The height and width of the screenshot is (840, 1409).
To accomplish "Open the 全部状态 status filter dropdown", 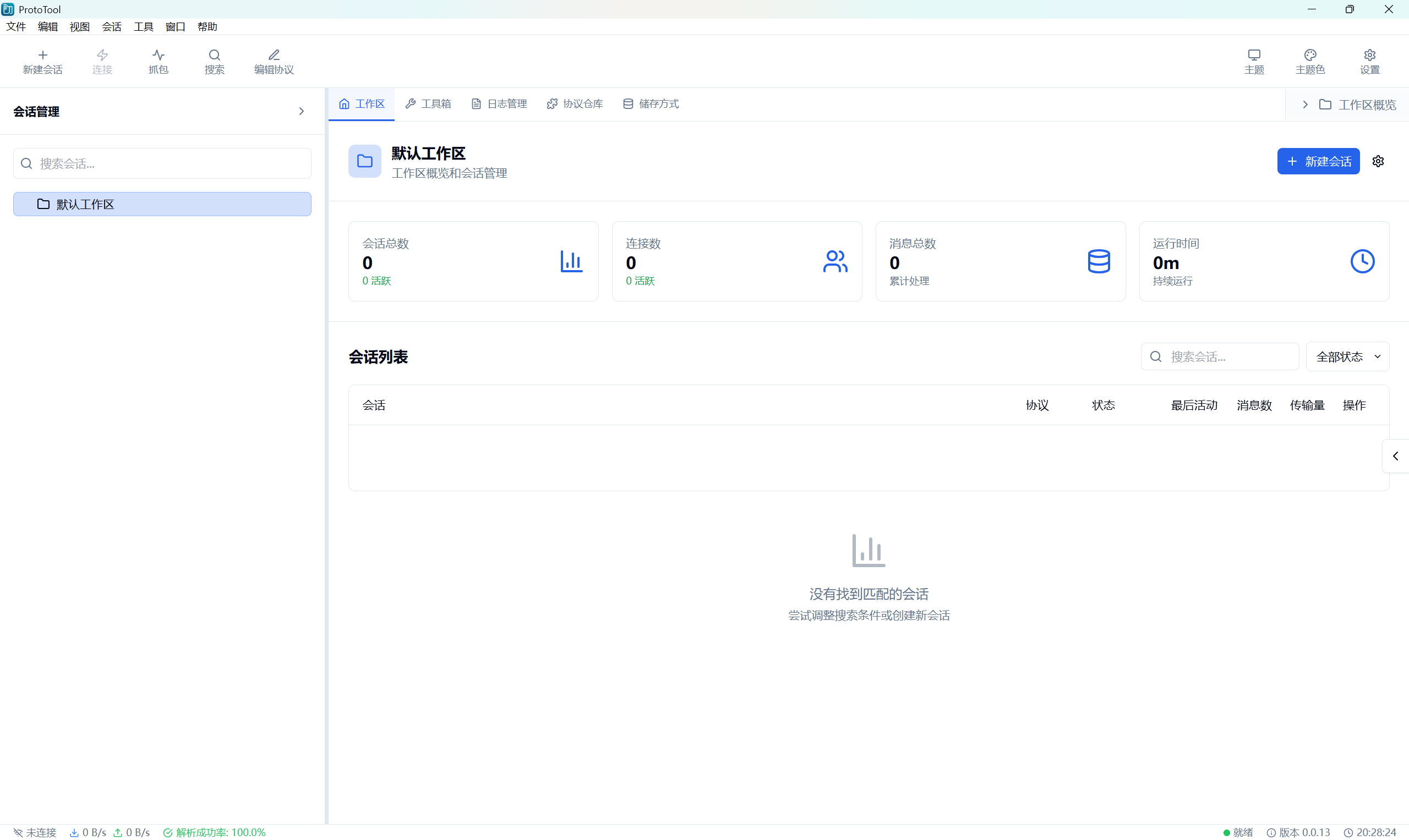I will click(1348, 356).
